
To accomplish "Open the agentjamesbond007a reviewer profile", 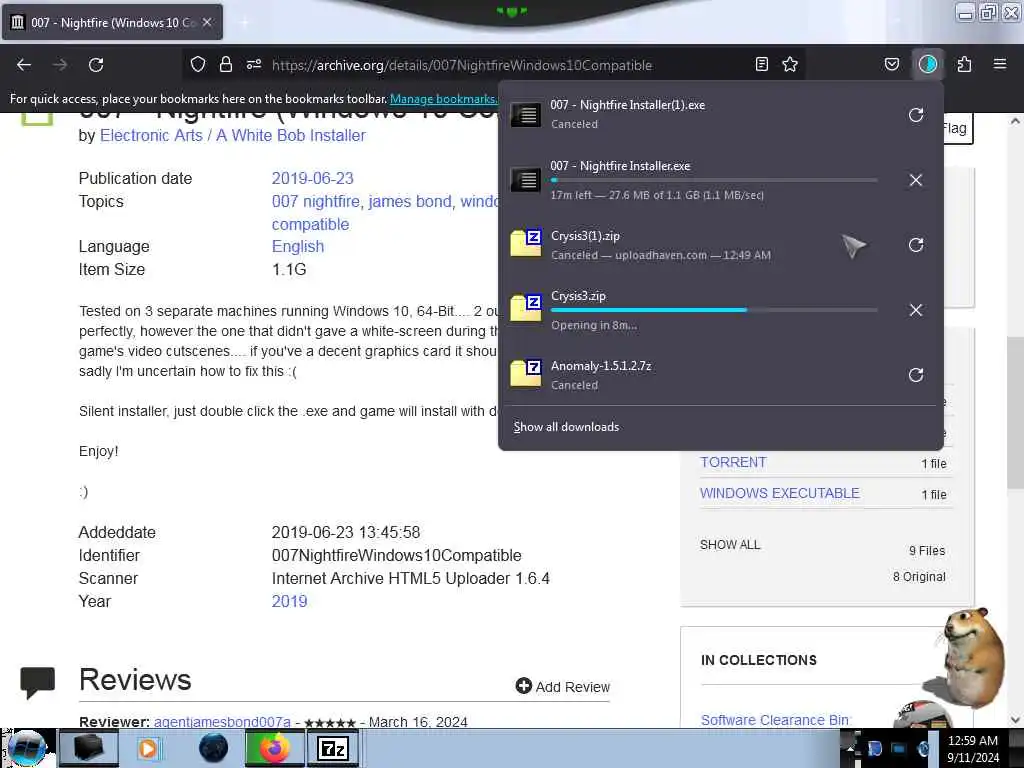I will [x=222, y=722].
